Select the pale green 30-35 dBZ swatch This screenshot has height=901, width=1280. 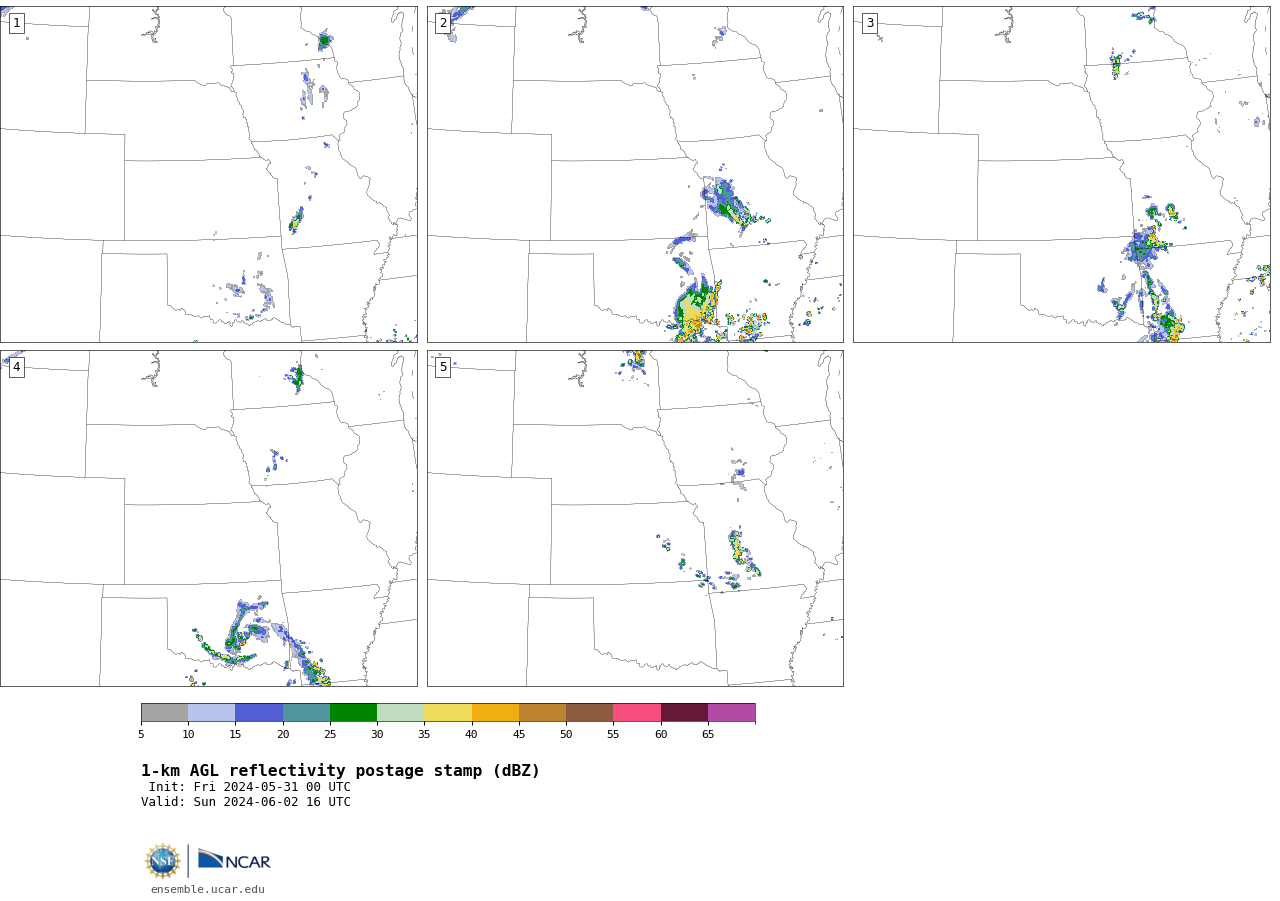(400, 713)
